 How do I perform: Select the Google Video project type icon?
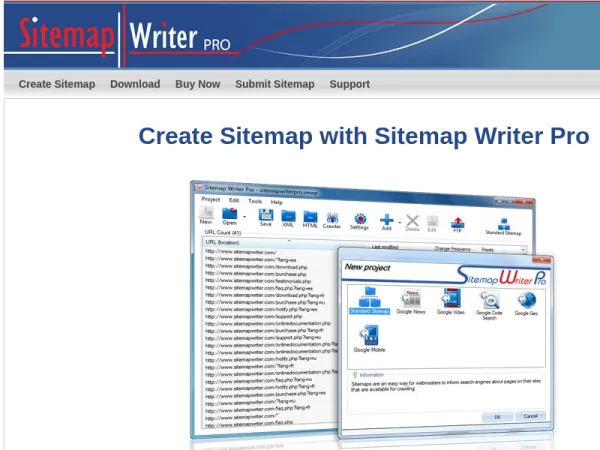(451, 302)
